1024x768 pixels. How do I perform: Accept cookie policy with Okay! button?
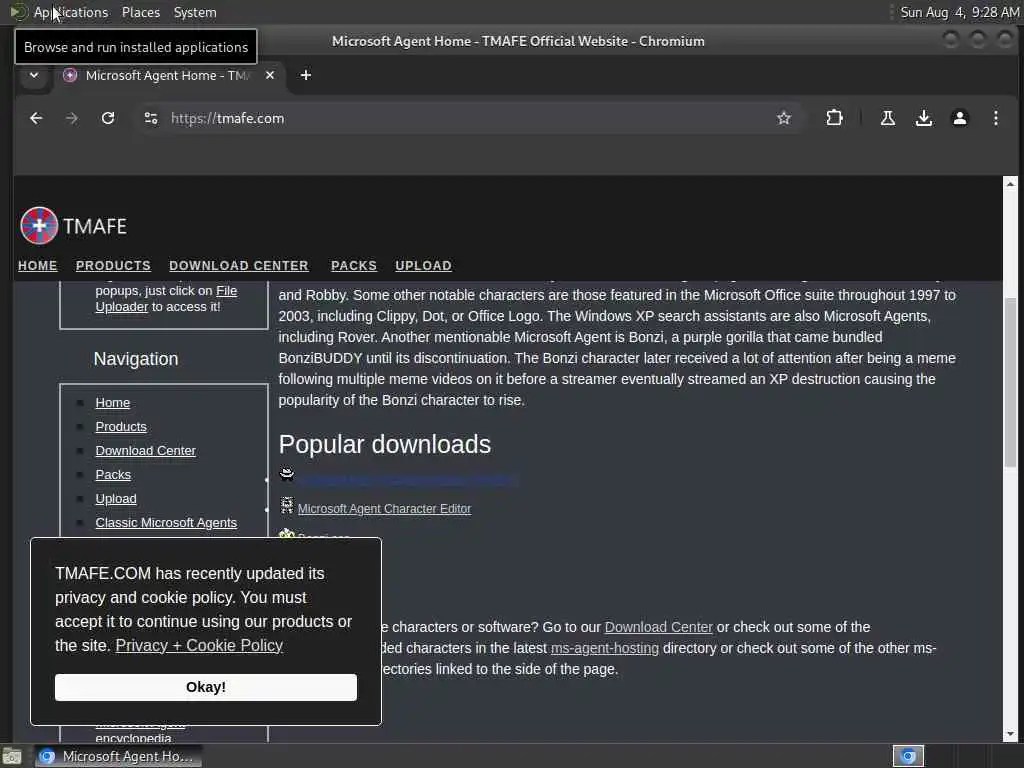[x=206, y=687]
